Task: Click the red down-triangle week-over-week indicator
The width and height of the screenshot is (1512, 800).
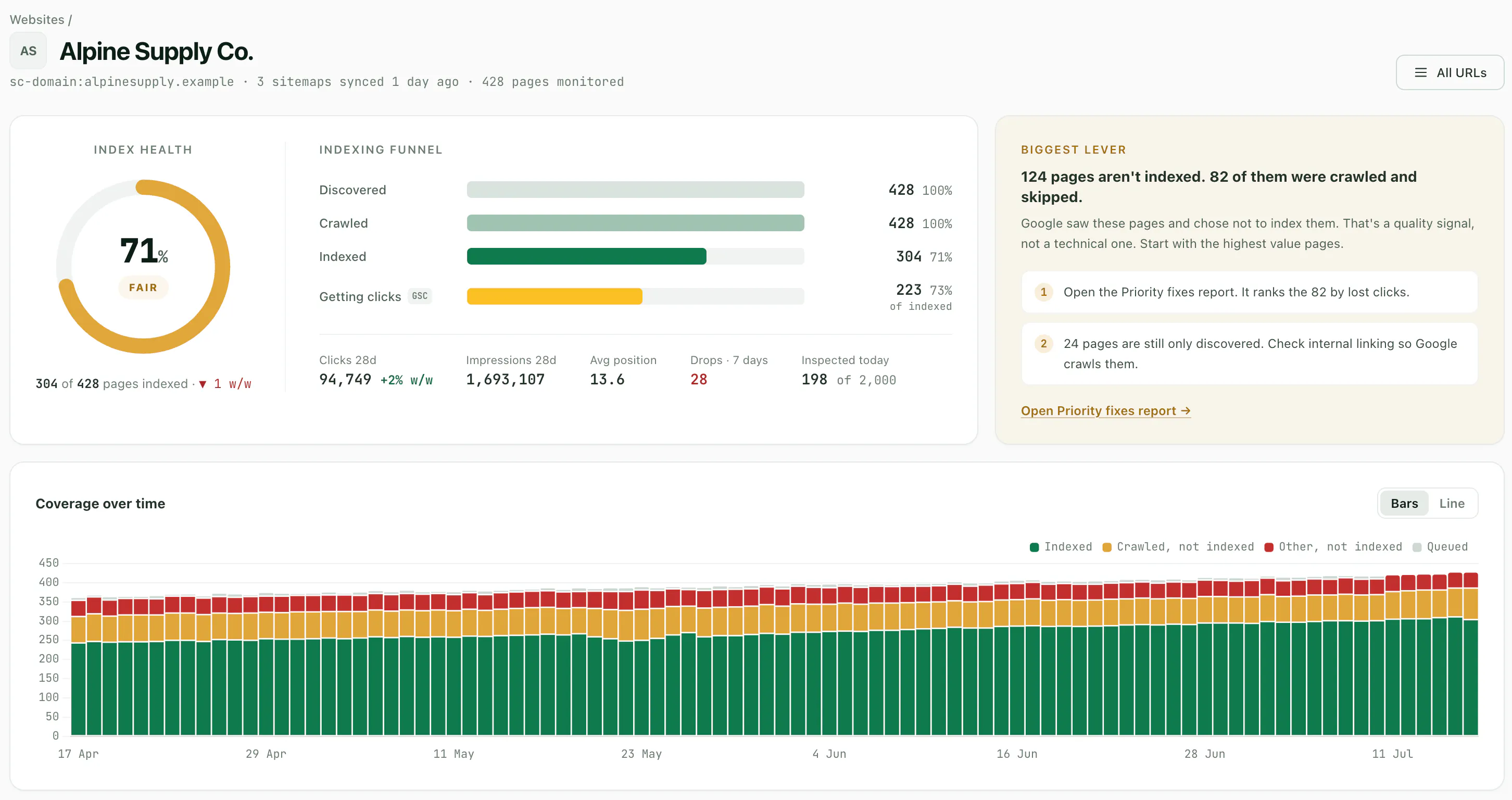Action: [203, 384]
